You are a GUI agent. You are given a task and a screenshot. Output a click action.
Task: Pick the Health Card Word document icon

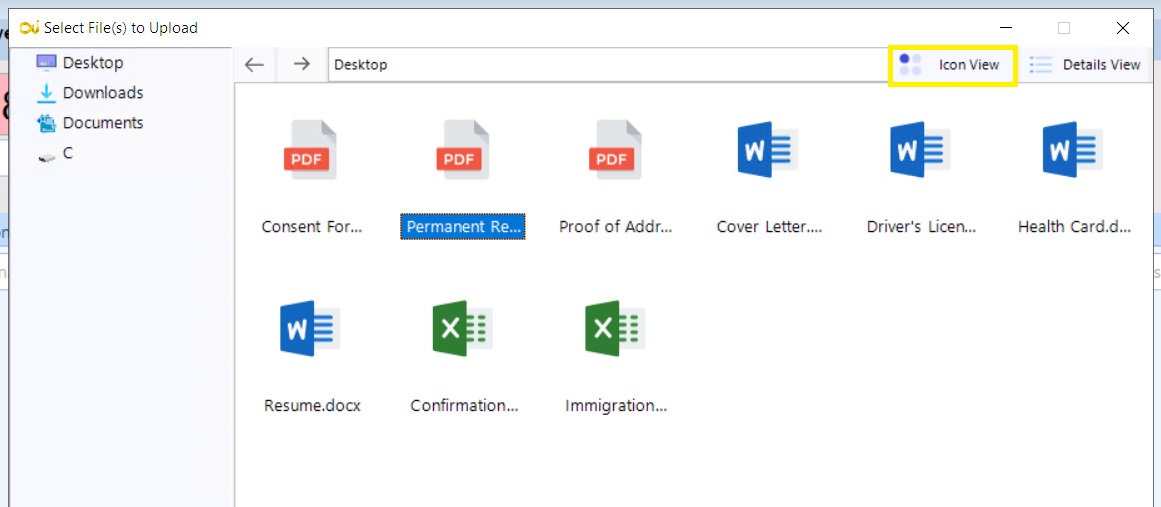point(1073,150)
